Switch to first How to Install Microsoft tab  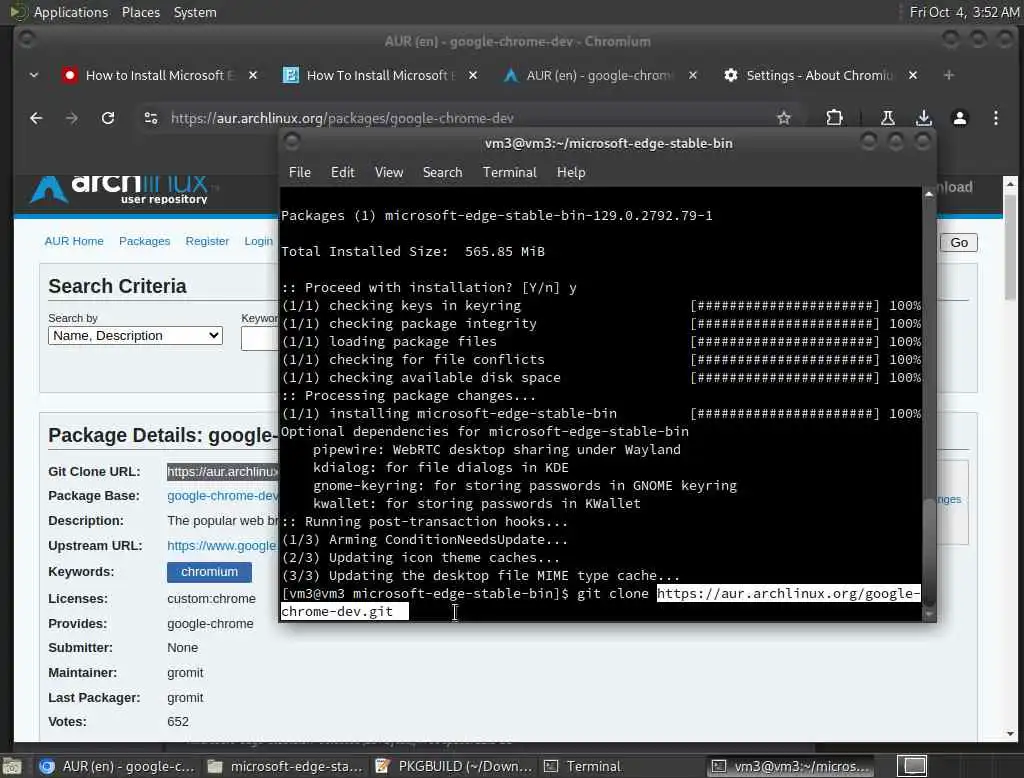click(159, 76)
